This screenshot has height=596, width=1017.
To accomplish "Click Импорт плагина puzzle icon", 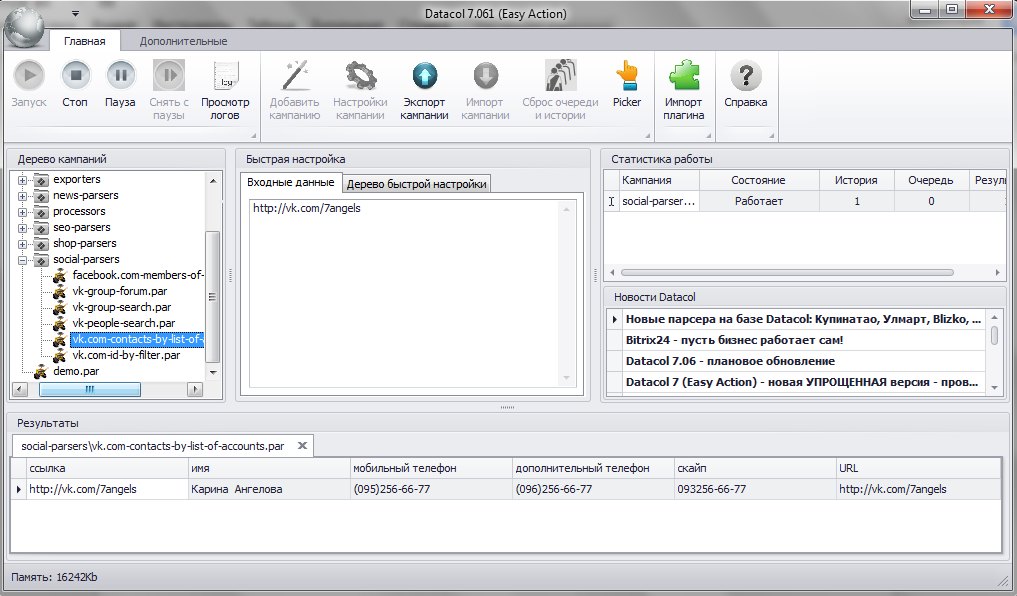I will tap(684, 76).
